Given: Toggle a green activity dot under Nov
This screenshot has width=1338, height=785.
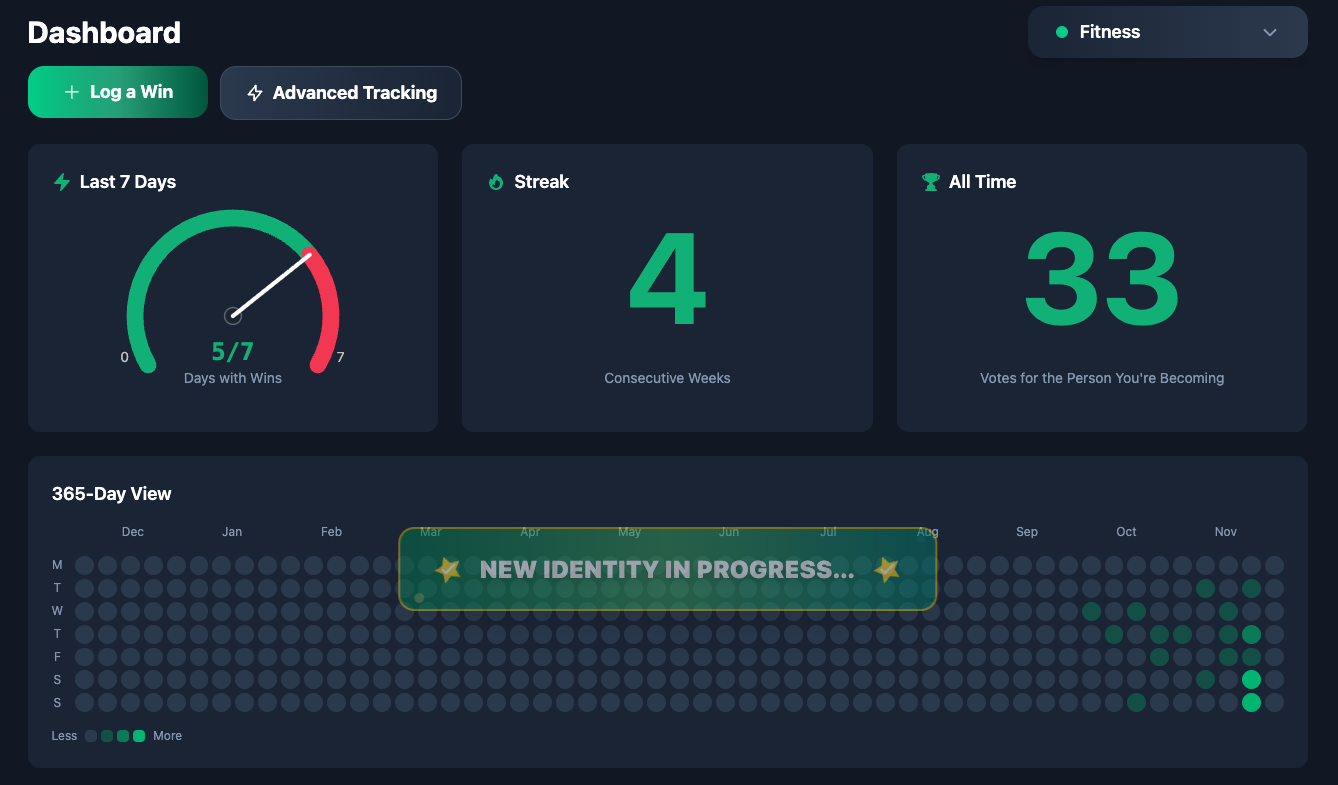Looking at the screenshot, I should 1251,679.
